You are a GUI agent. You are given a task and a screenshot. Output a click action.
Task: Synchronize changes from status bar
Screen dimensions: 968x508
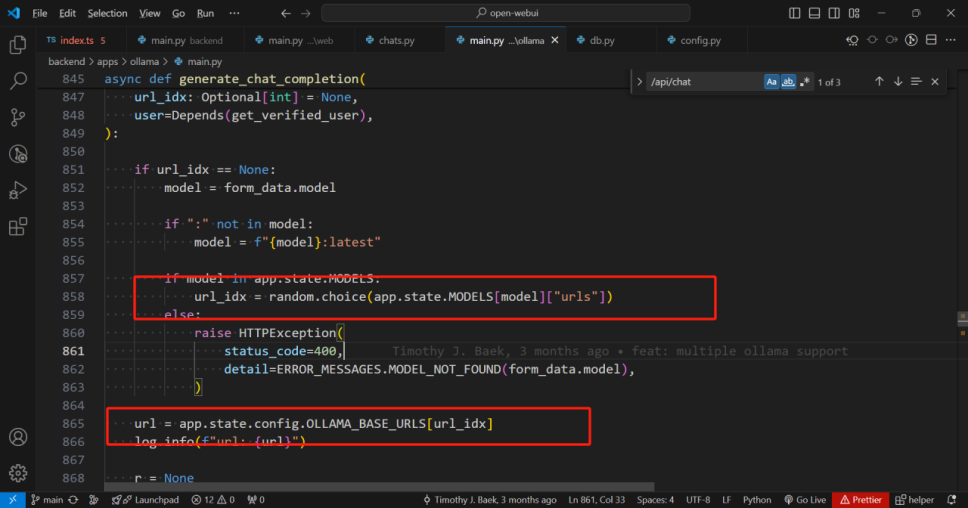73,500
